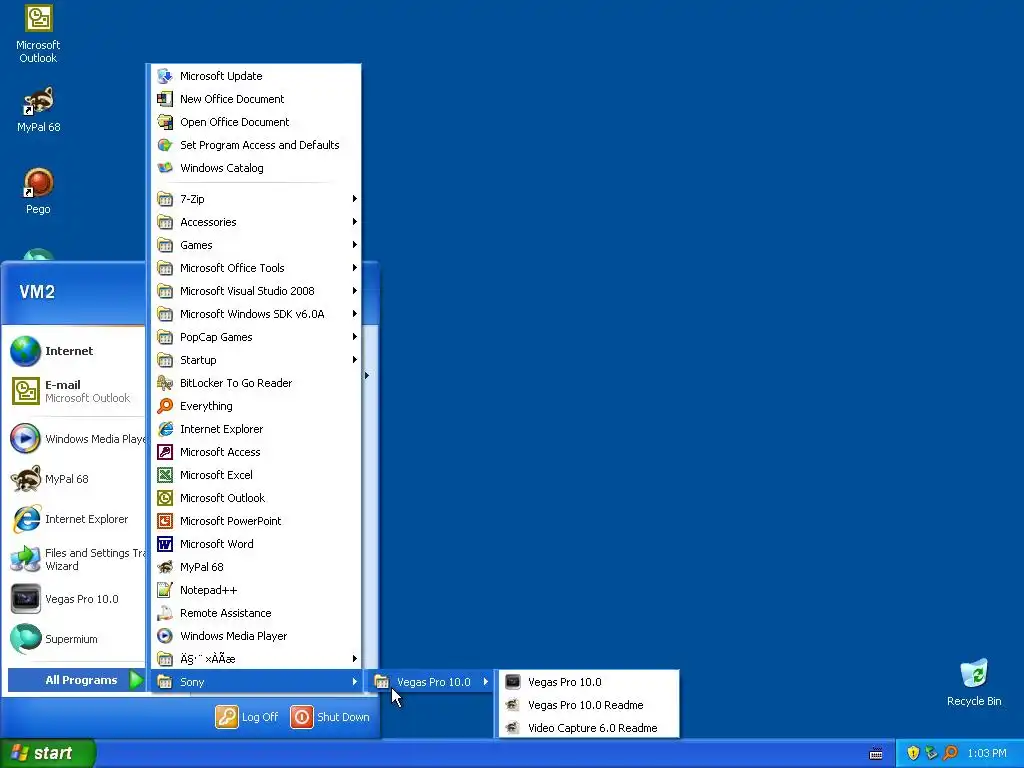The image size is (1024, 768).
Task: Expand the Accessories submenu
Action: [256, 222]
